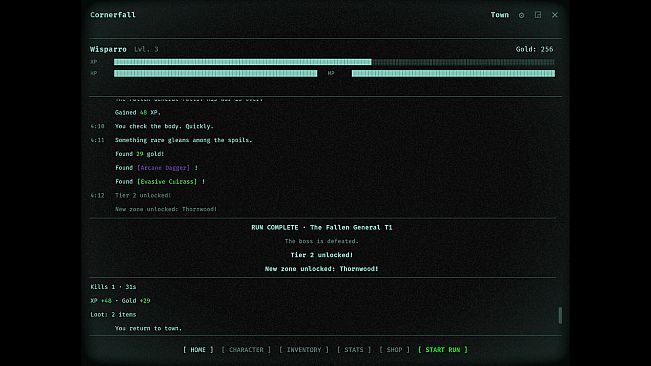Switch to the CHARACTER tab
Screen dimensions: 651x366
[246, 350]
